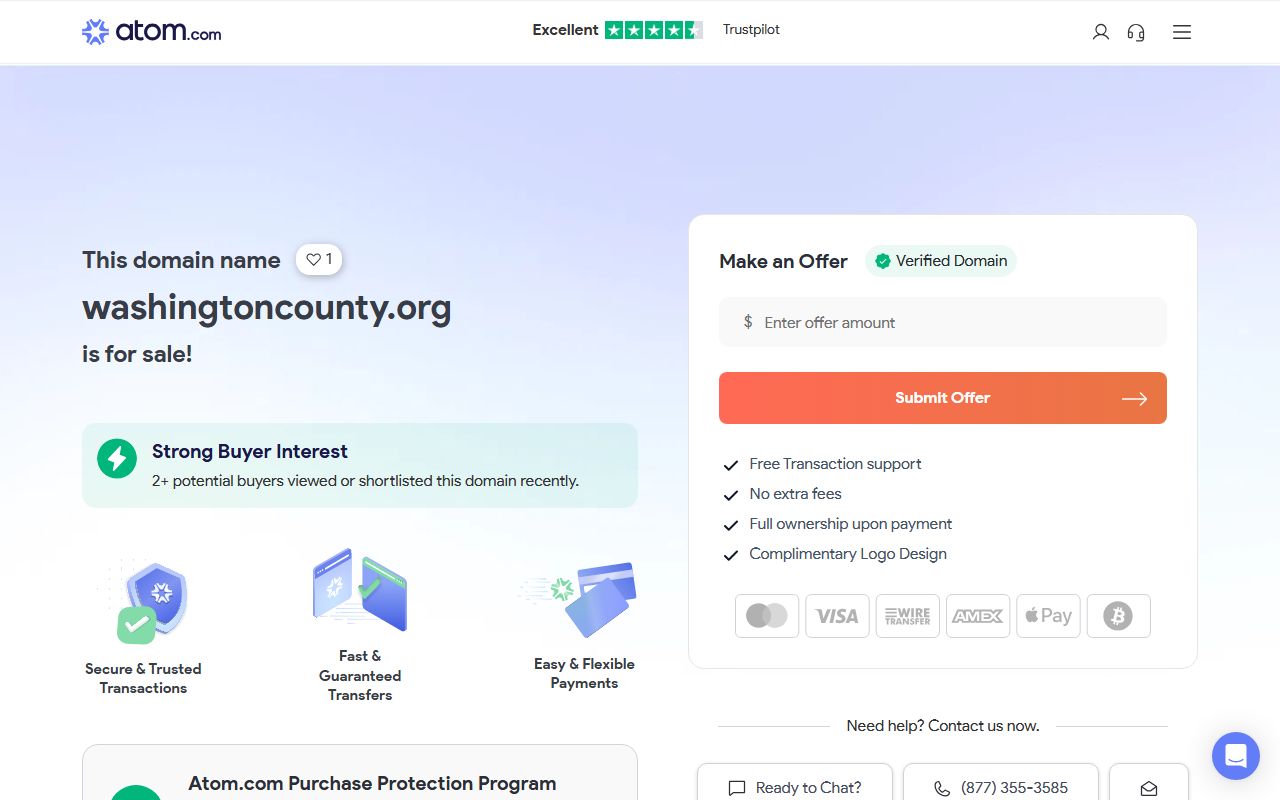Screen dimensions: 1280x800
Task: Click the Trustpilot star rating
Action: [654, 30]
